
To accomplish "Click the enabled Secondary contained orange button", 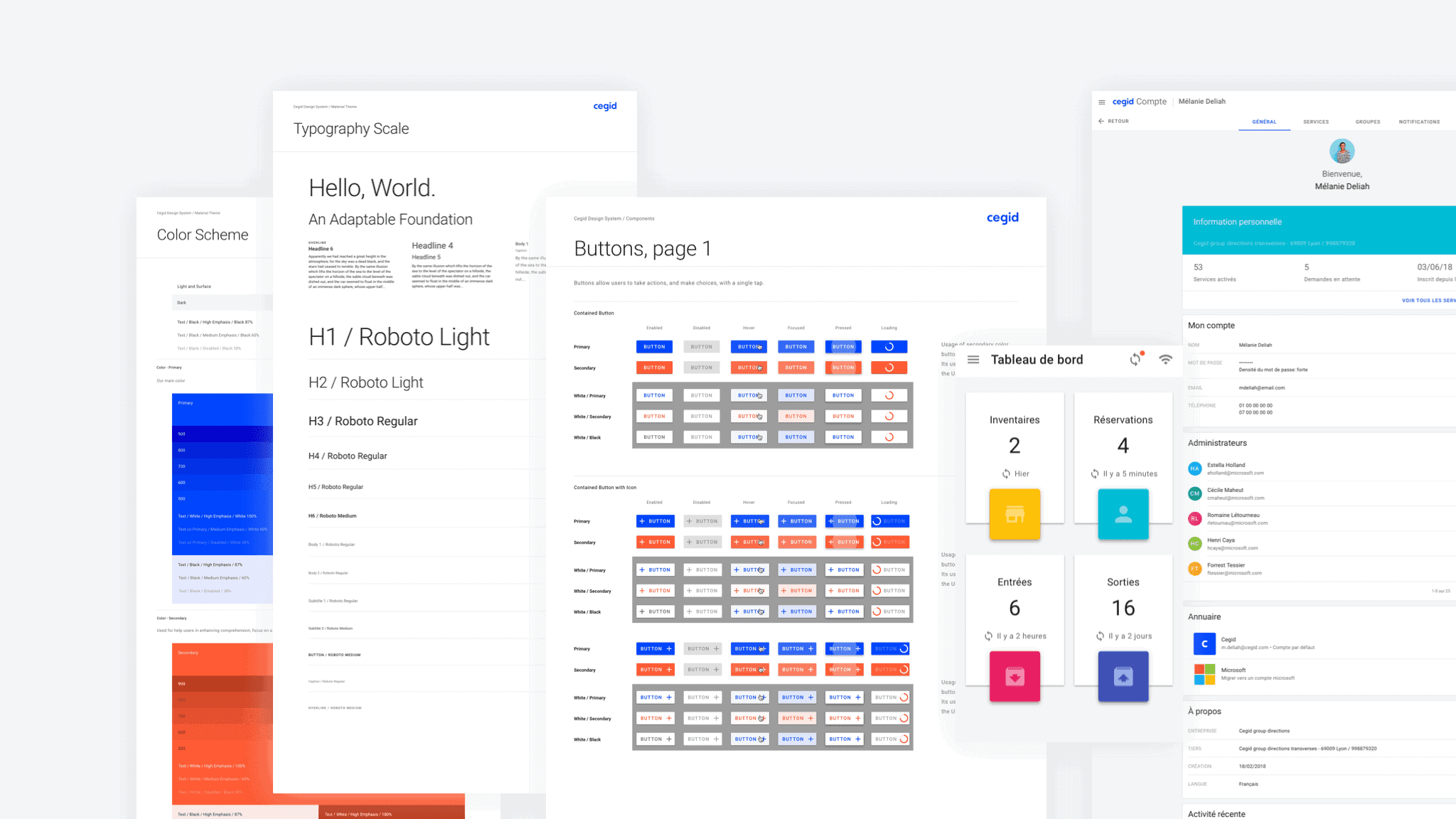I will click(x=654, y=368).
